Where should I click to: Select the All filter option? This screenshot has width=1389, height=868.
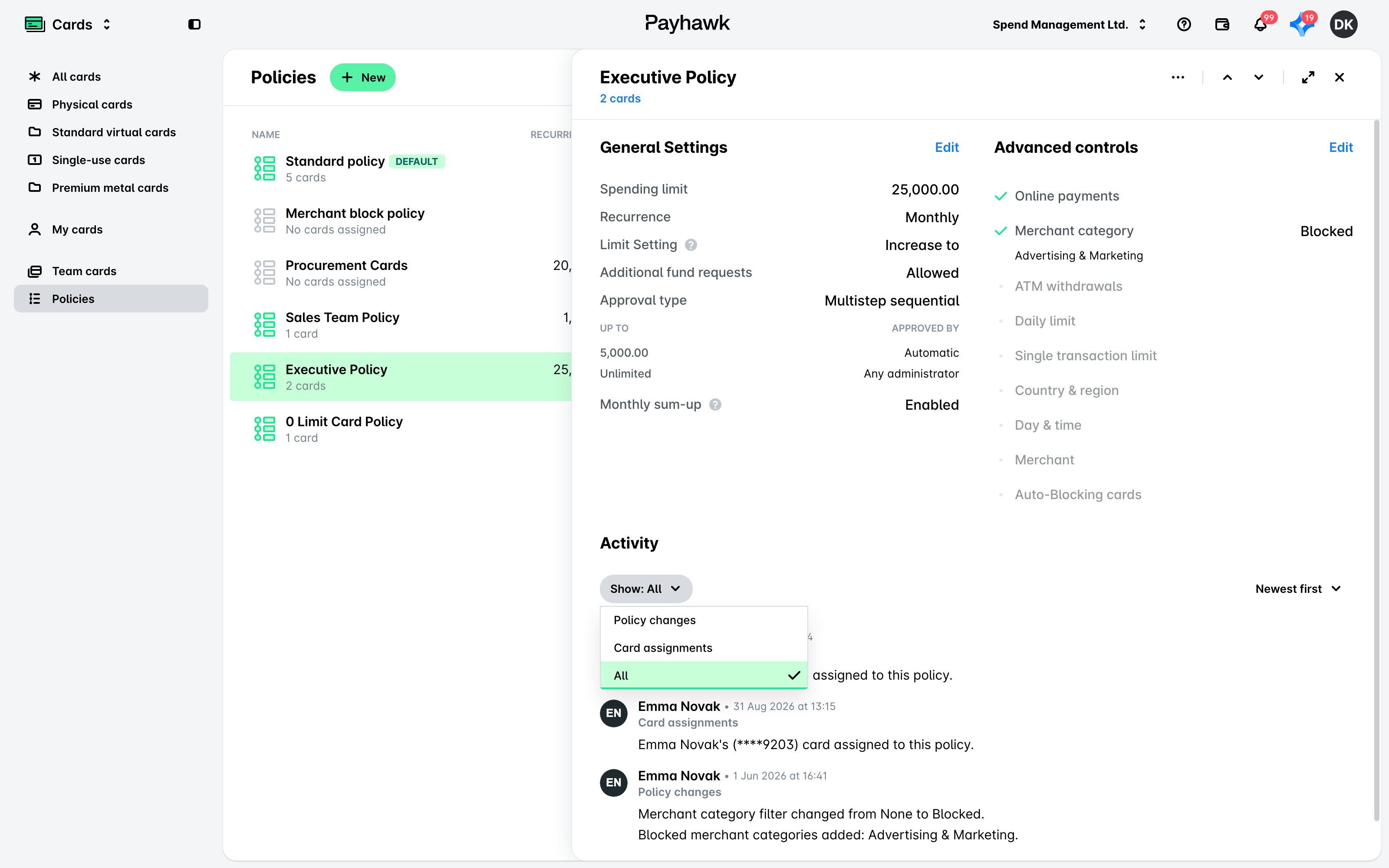click(704, 675)
